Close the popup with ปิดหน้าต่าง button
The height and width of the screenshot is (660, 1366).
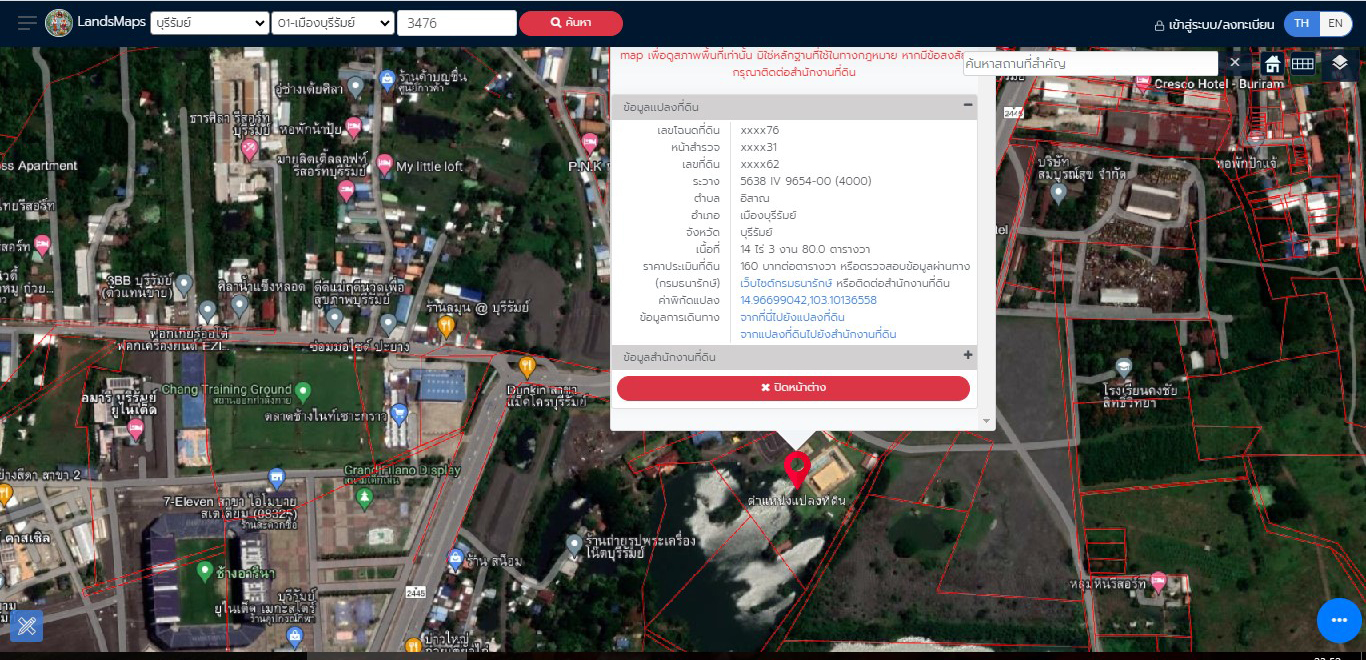point(793,388)
